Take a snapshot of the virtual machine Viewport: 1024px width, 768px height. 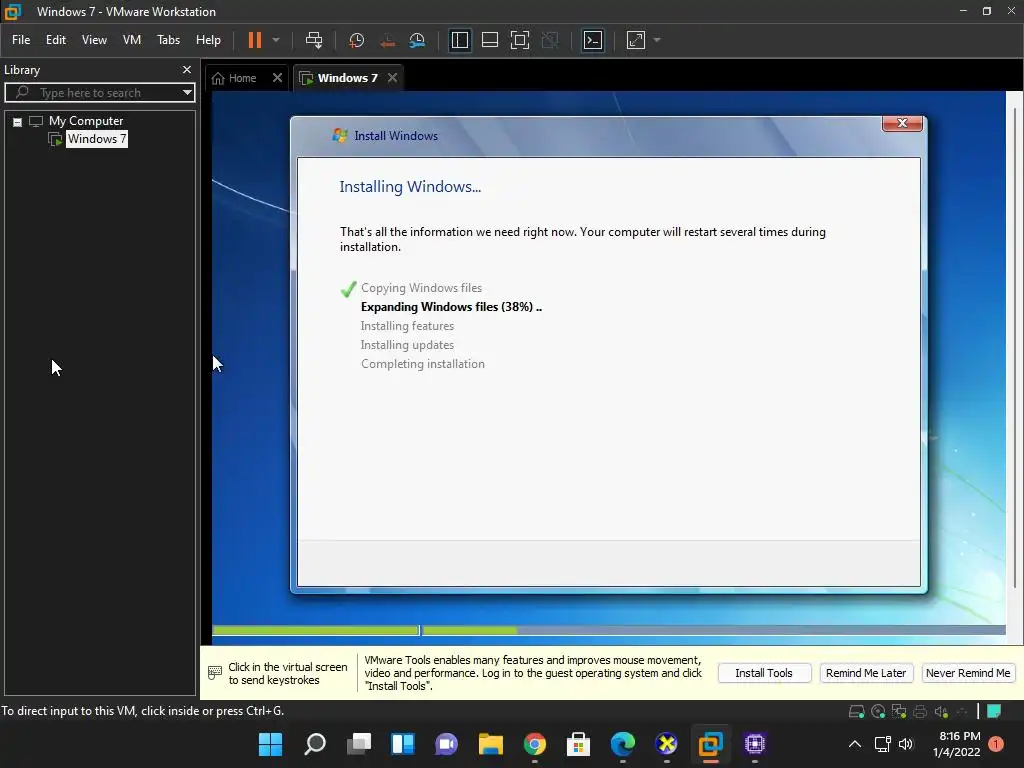(x=357, y=40)
